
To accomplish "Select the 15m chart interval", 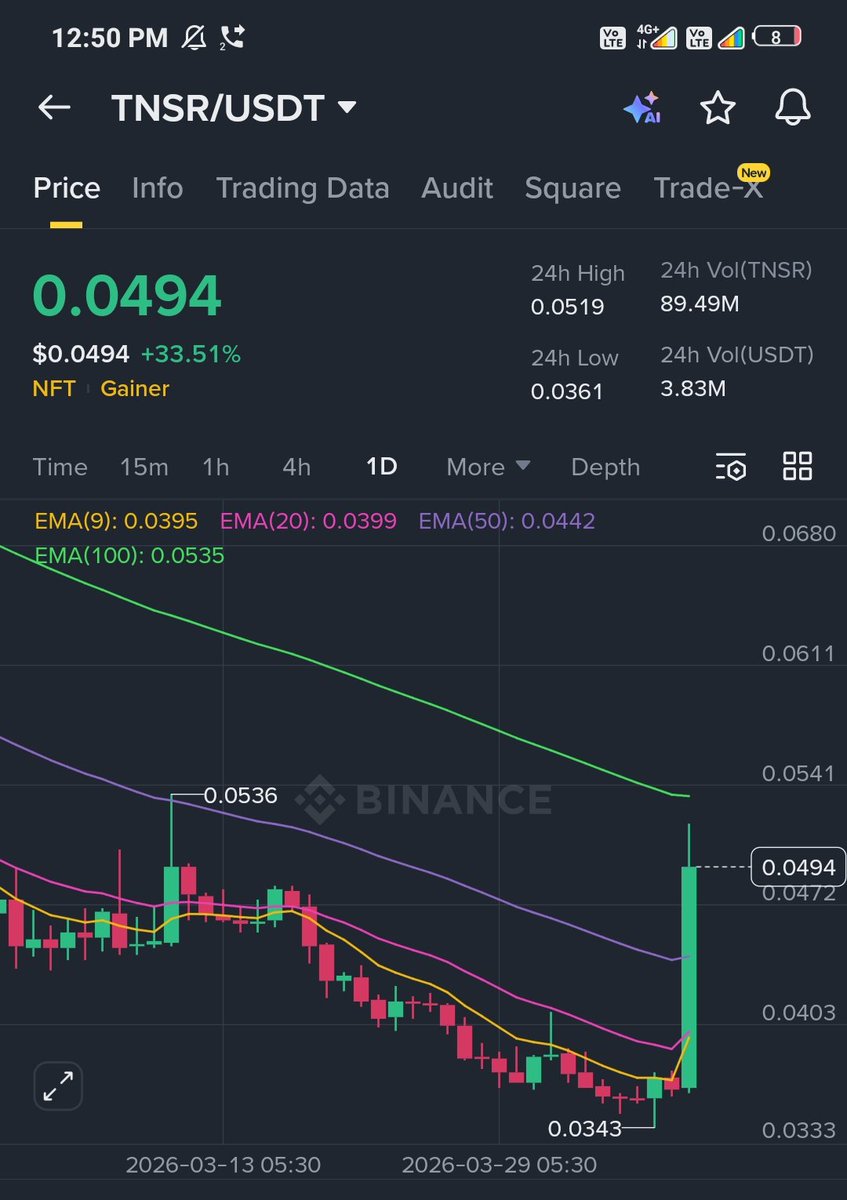I will (143, 467).
